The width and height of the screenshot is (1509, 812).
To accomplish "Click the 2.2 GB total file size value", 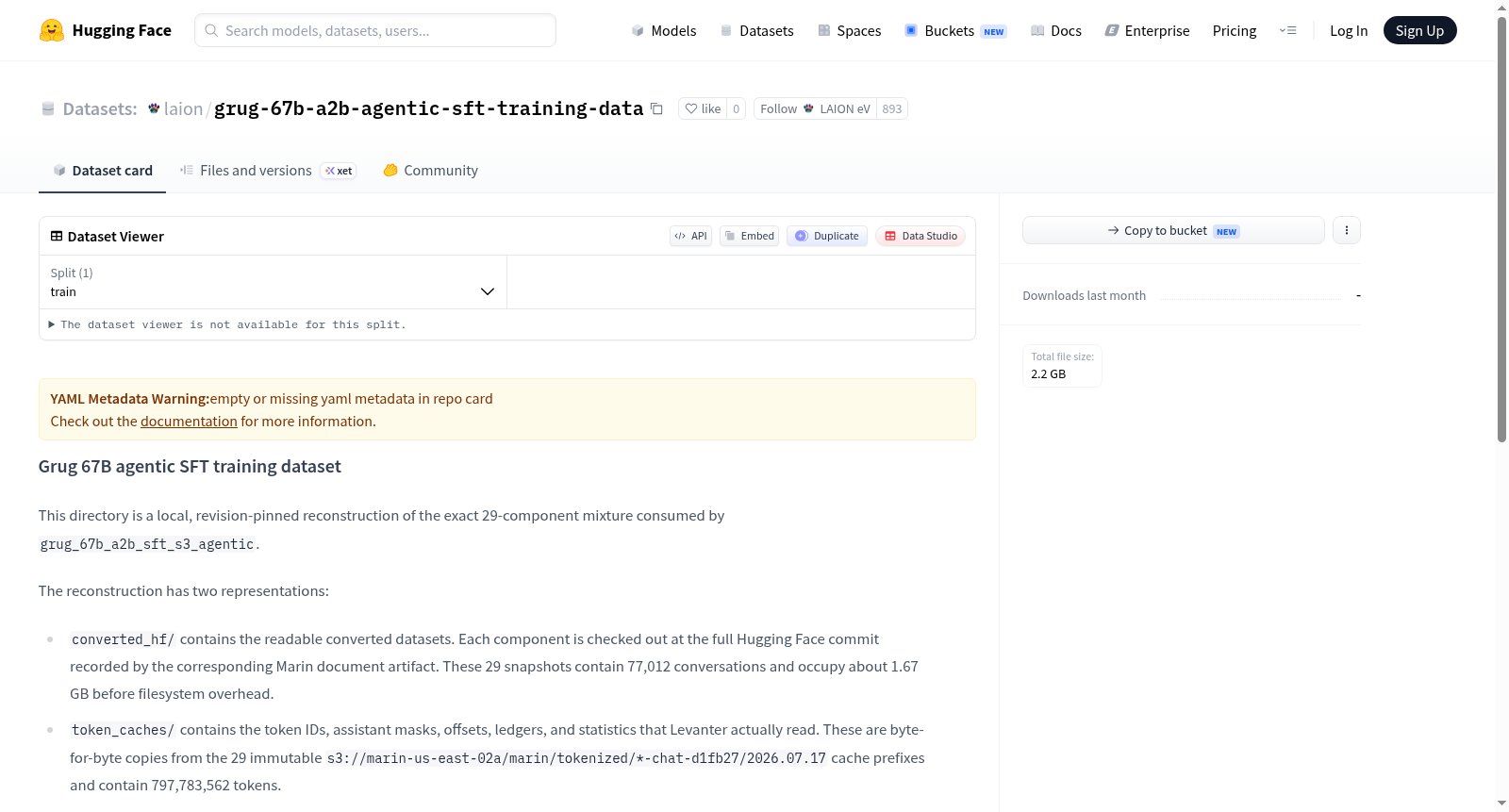I will [1048, 374].
